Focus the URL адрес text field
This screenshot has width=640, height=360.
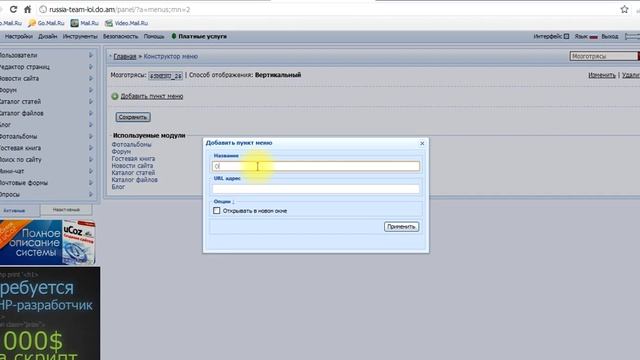(x=316, y=189)
